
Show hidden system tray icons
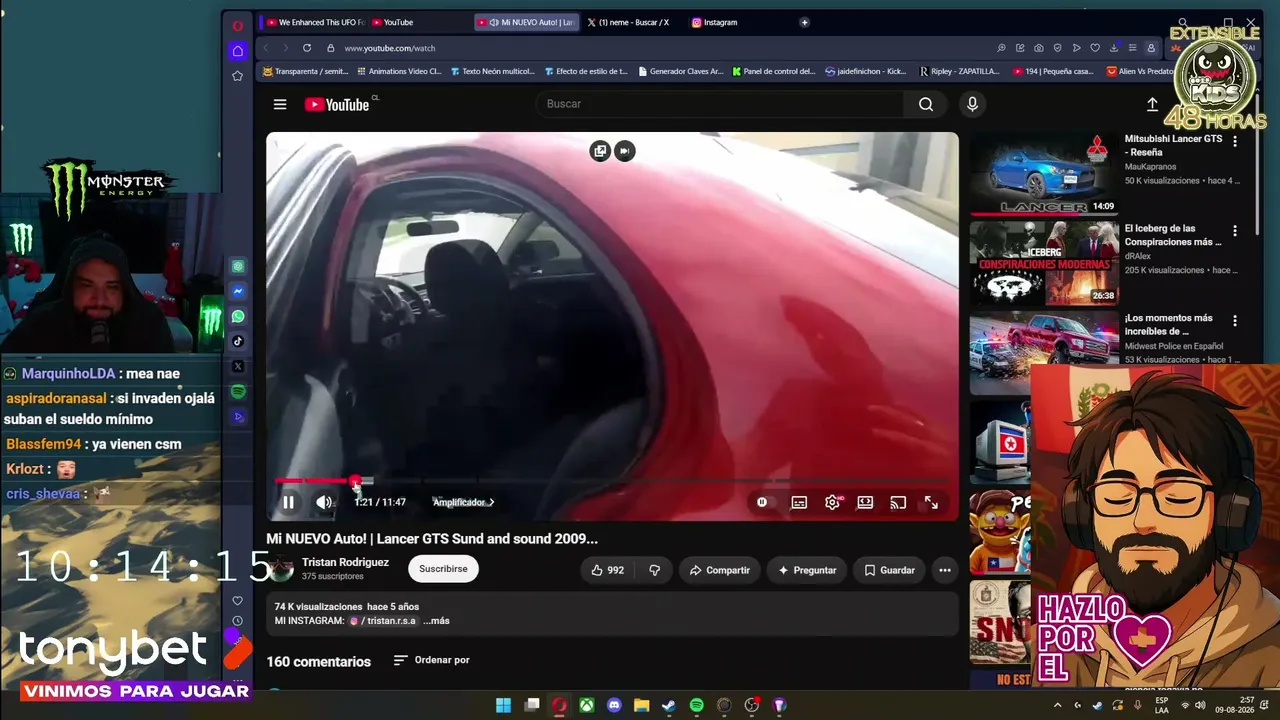point(1058,705)
